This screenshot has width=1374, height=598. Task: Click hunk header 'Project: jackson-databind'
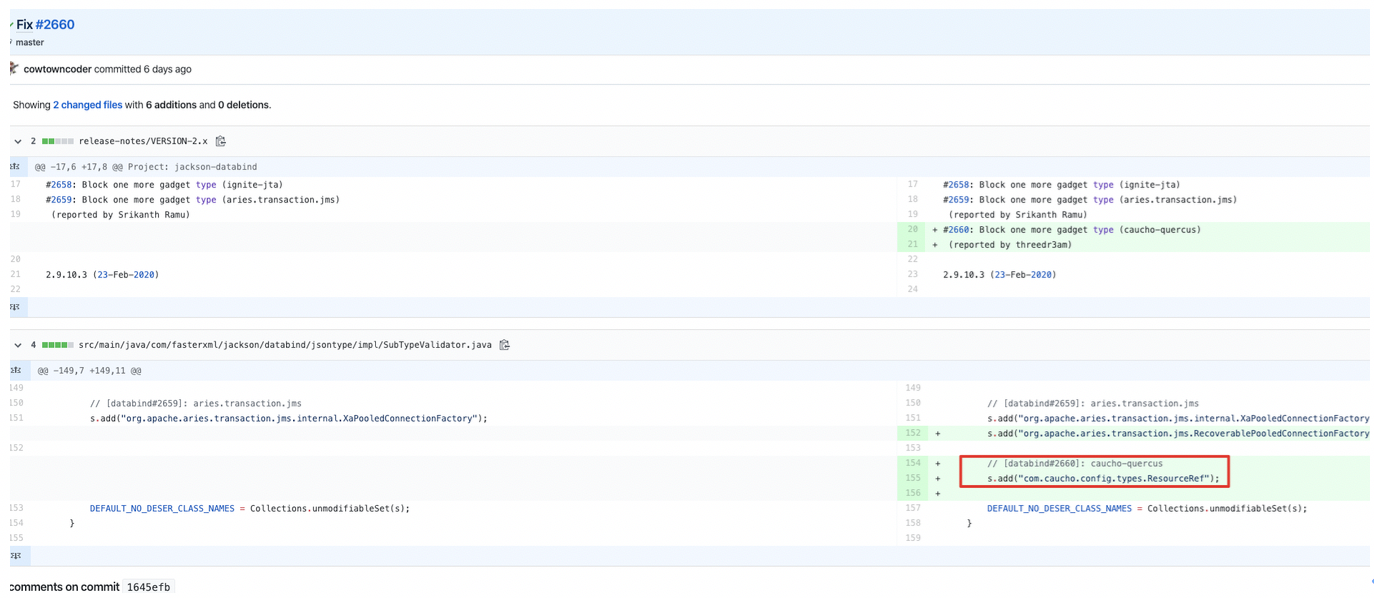coord(192,167)
